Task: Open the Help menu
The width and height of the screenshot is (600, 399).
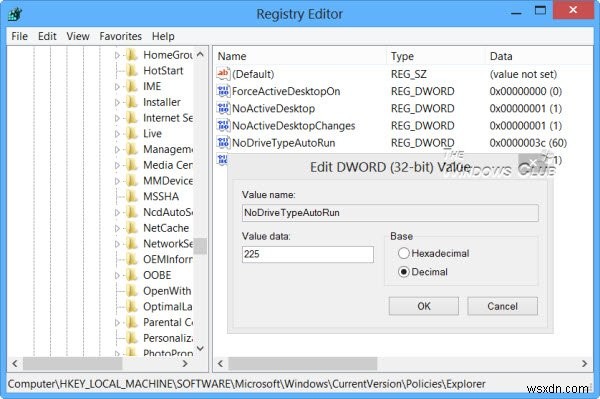Action: (x=163, y=36)
